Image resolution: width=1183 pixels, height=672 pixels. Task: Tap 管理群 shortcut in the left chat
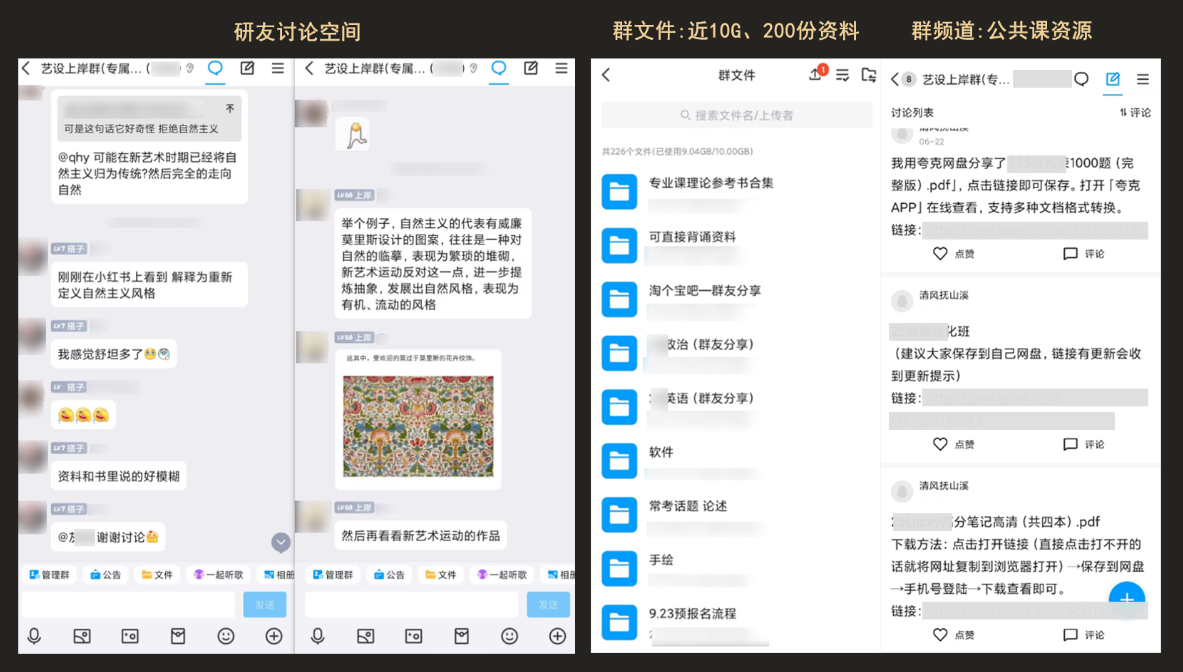coord(49,575)
